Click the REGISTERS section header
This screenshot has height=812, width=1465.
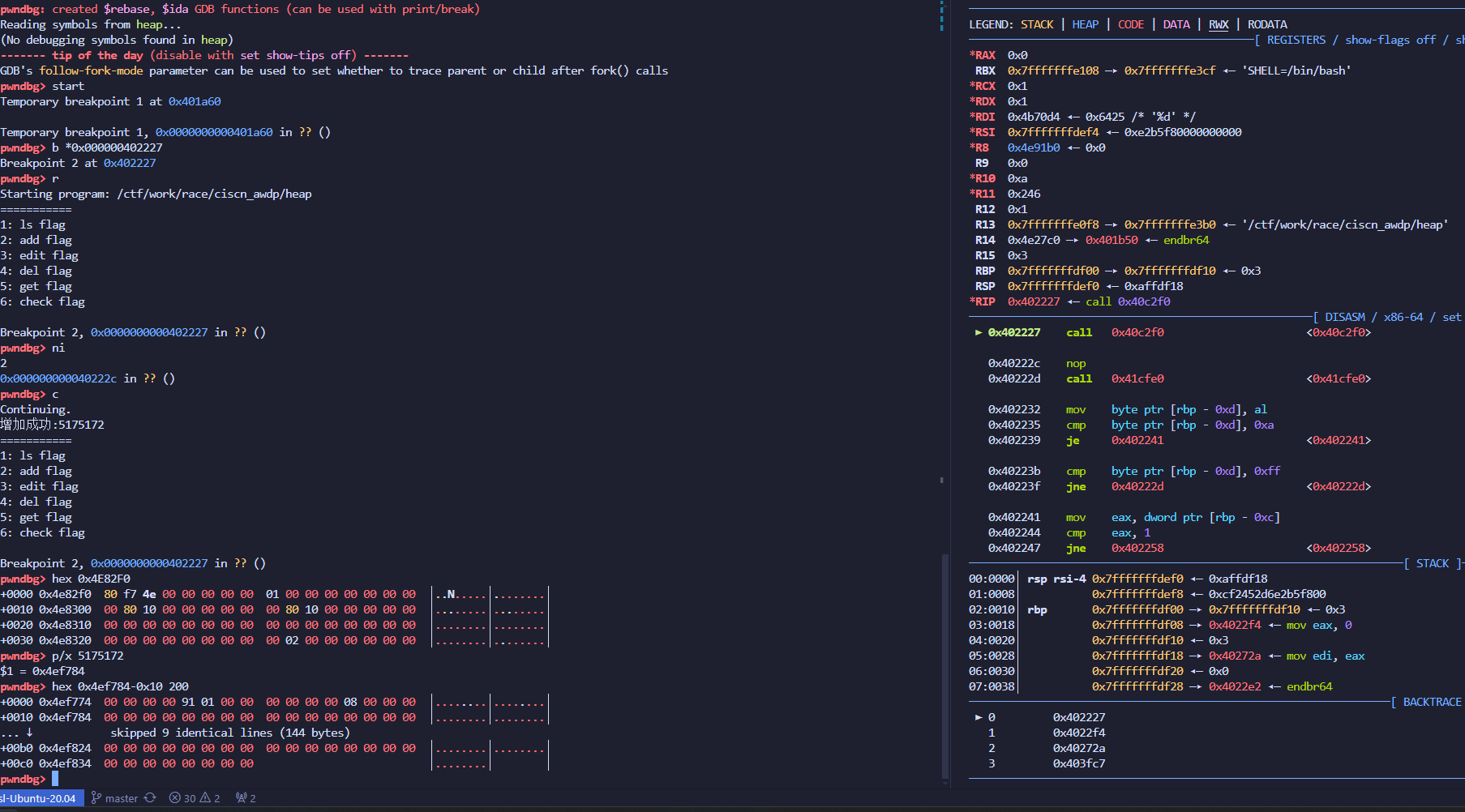pos(1296,40)
